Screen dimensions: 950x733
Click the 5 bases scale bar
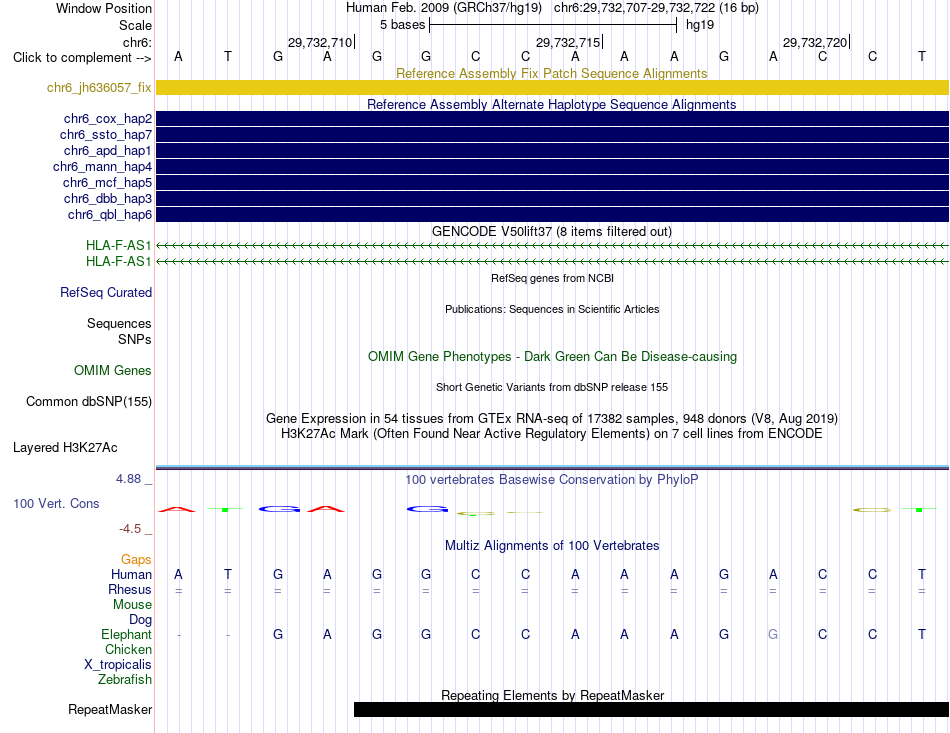tap(553, 25)
